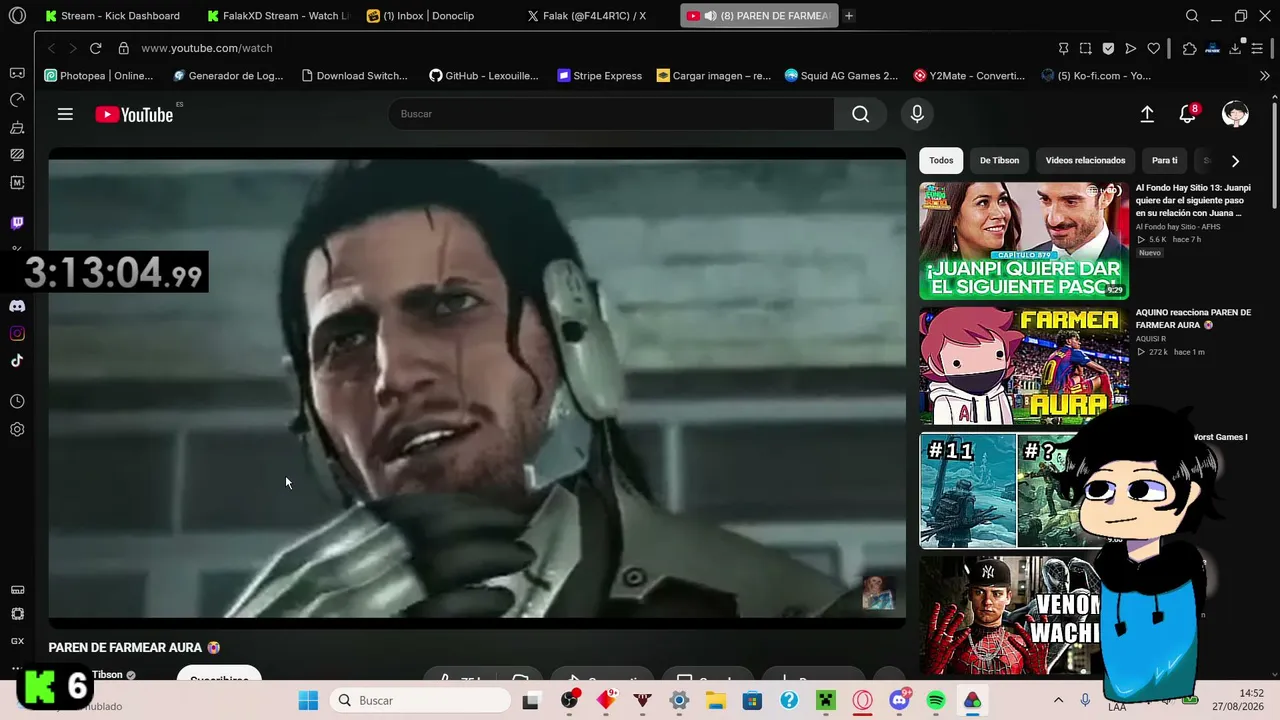Open the Easy Setup sliders icon

(x=1257, y=48)
